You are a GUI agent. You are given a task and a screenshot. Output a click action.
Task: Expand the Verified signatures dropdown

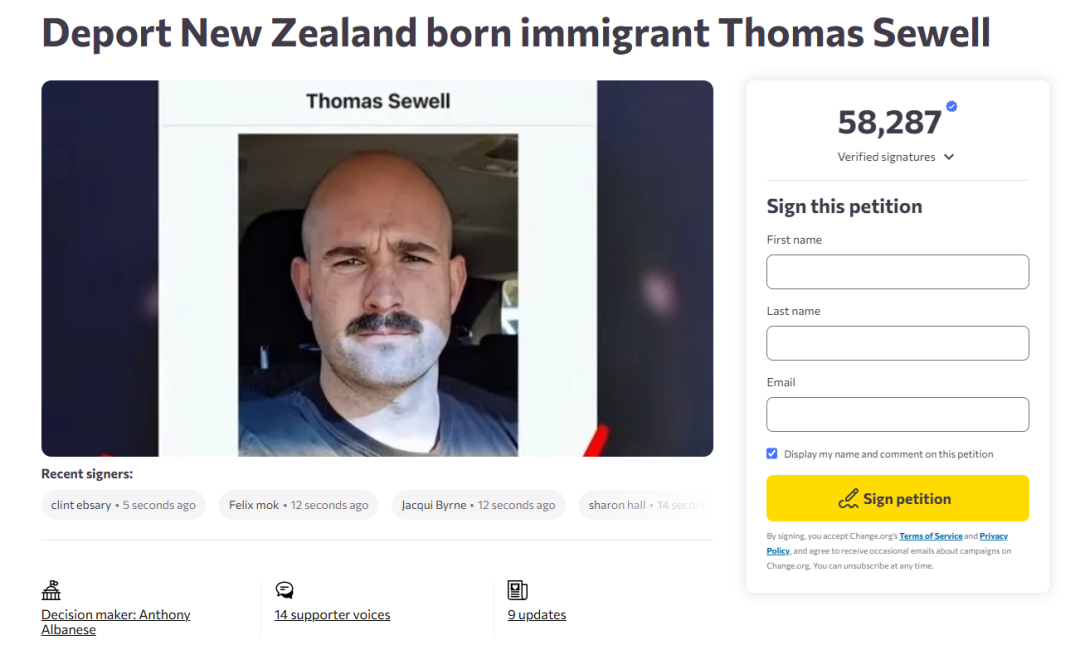point(949,157)
